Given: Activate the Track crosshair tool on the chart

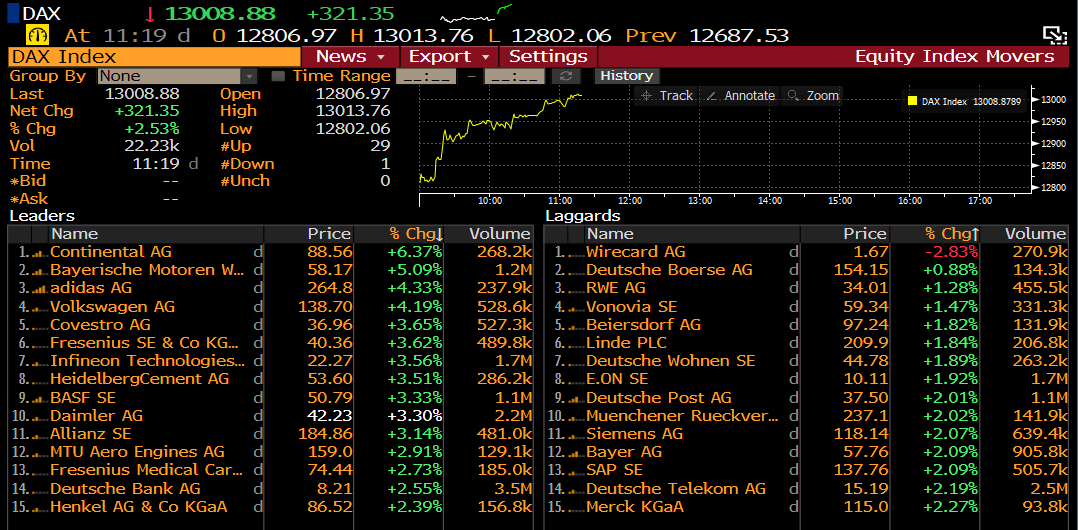Looking at the screenshot, I should (666, 96).
